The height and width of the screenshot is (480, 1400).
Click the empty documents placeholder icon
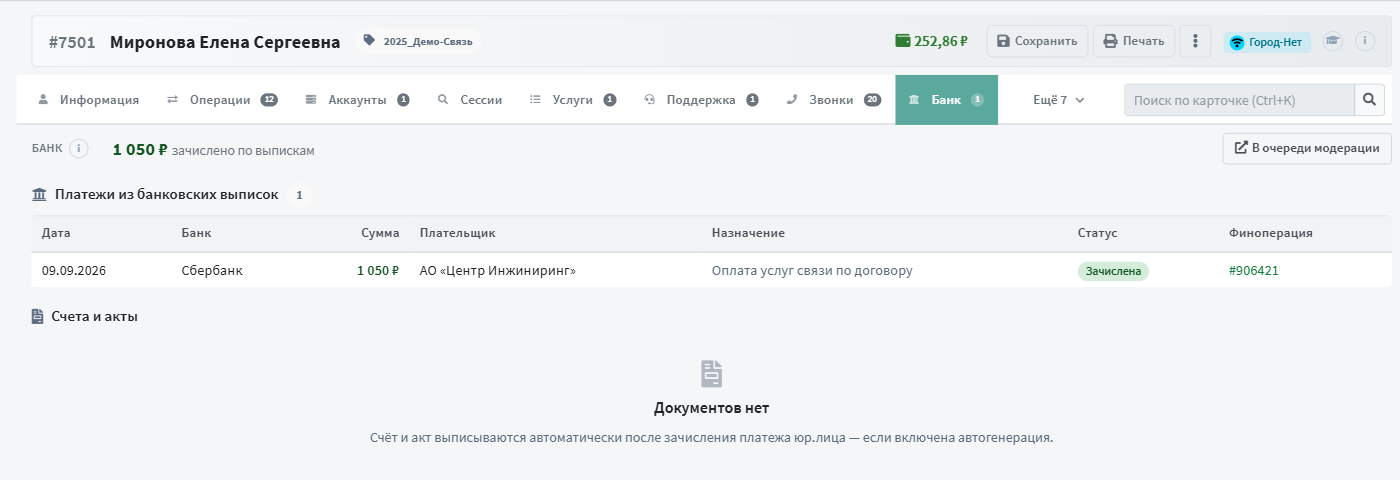711,374
